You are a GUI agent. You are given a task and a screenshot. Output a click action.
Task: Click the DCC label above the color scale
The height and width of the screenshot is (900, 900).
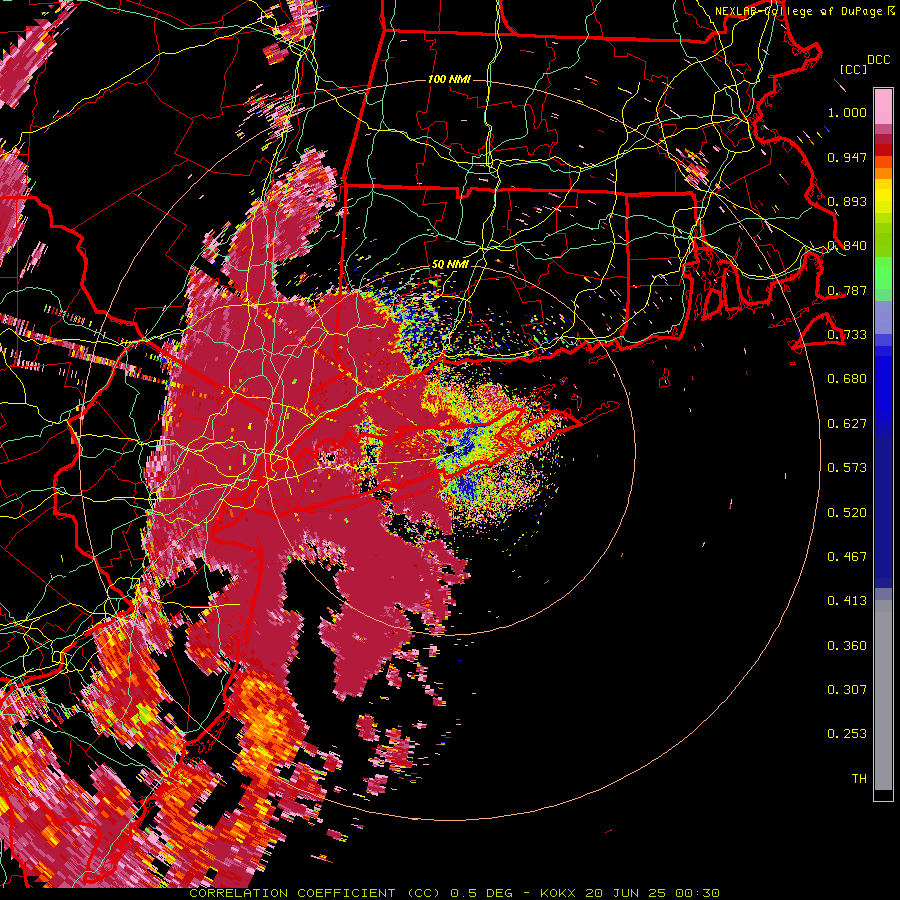coord(879,59)
